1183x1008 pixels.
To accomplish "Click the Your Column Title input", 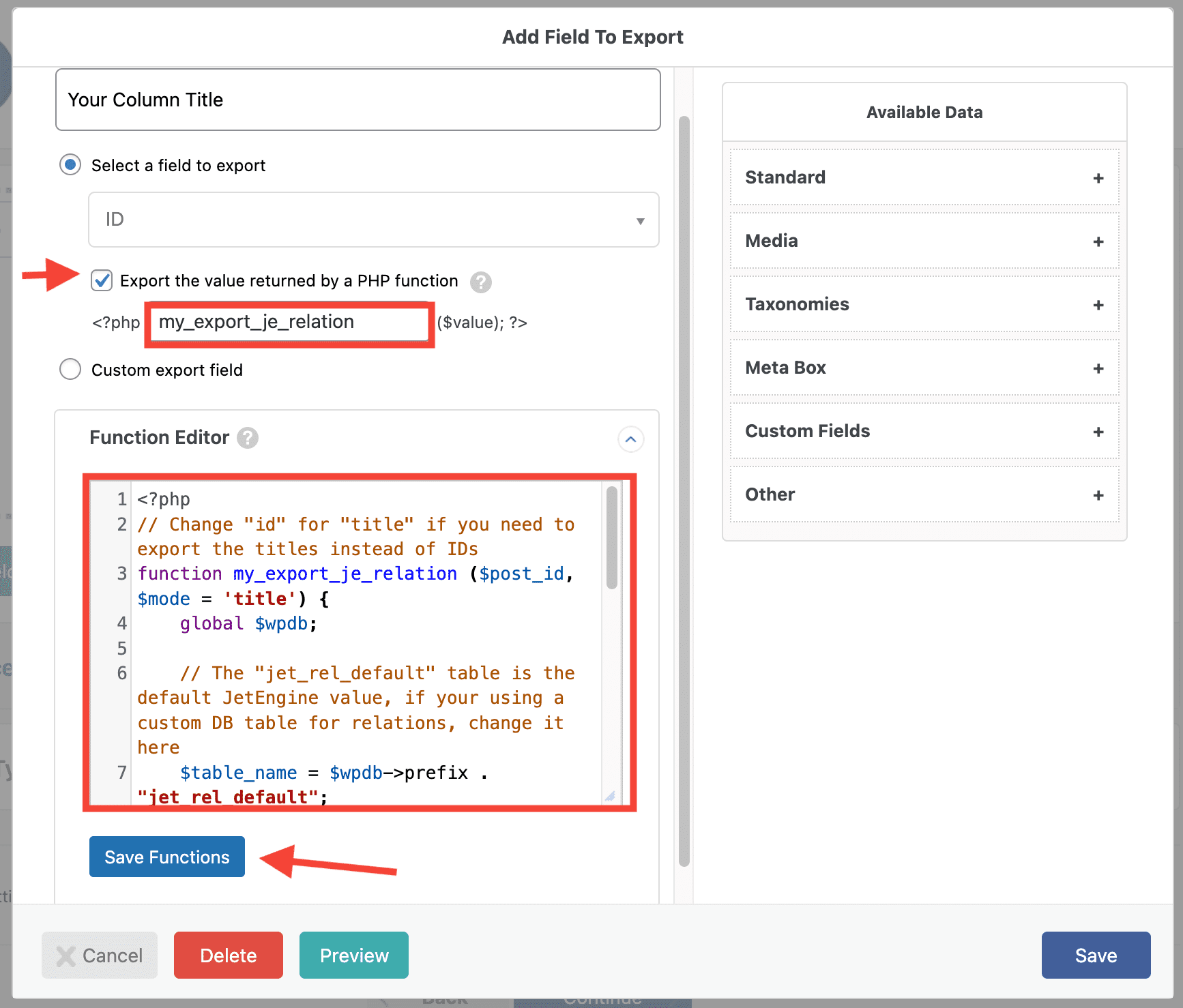I will coord(357,100).
